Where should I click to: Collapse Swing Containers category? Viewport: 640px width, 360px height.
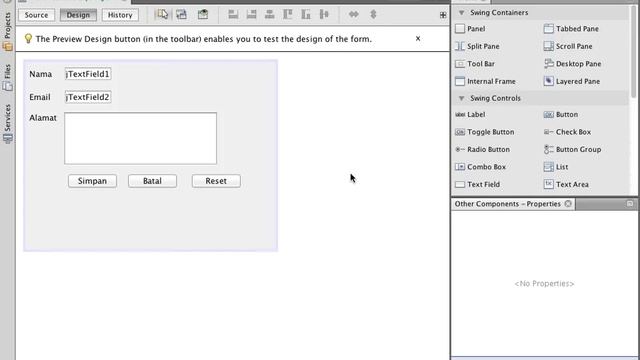[462, 13]
